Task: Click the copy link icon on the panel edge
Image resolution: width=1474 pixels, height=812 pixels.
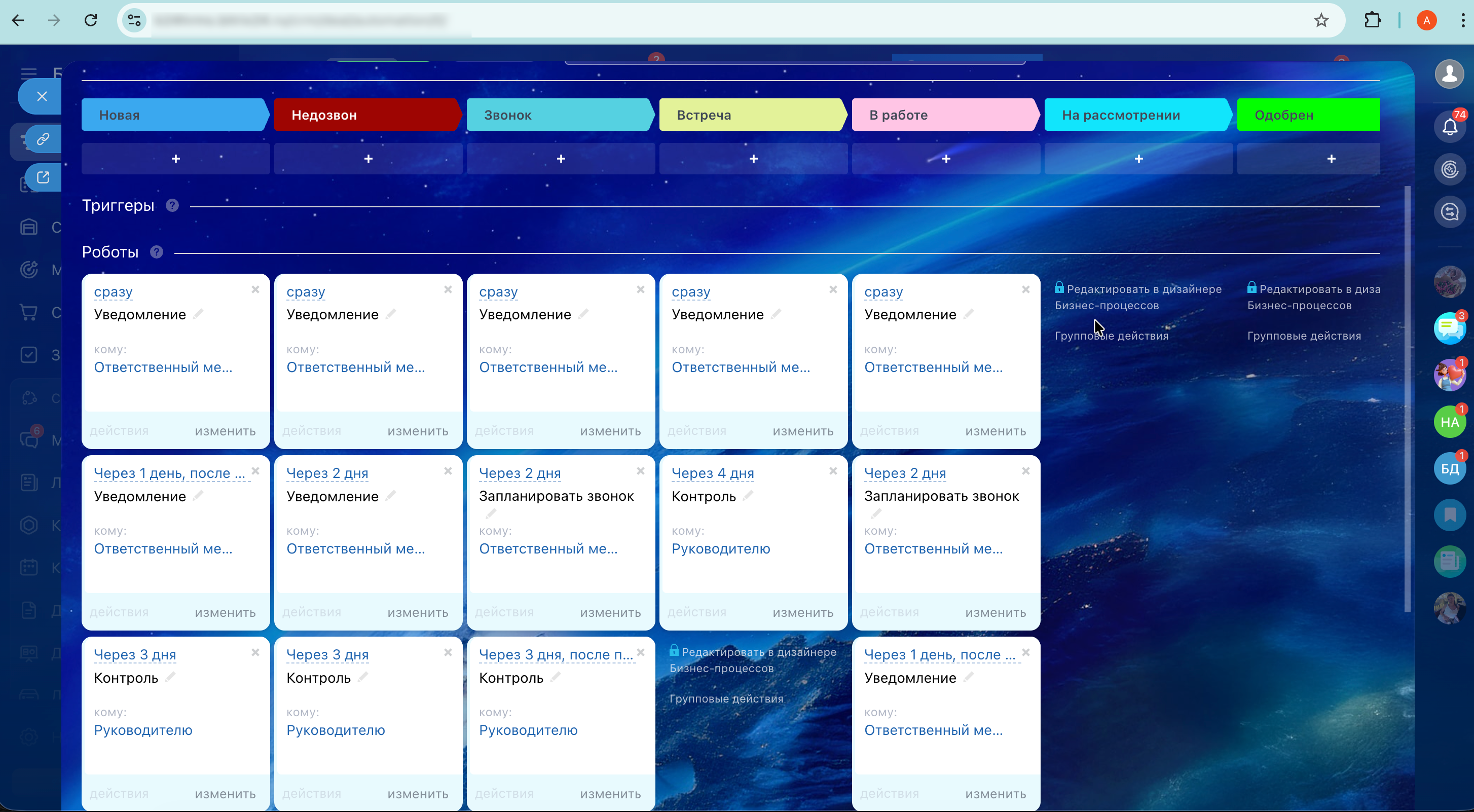Action: [x=43, y=139]
